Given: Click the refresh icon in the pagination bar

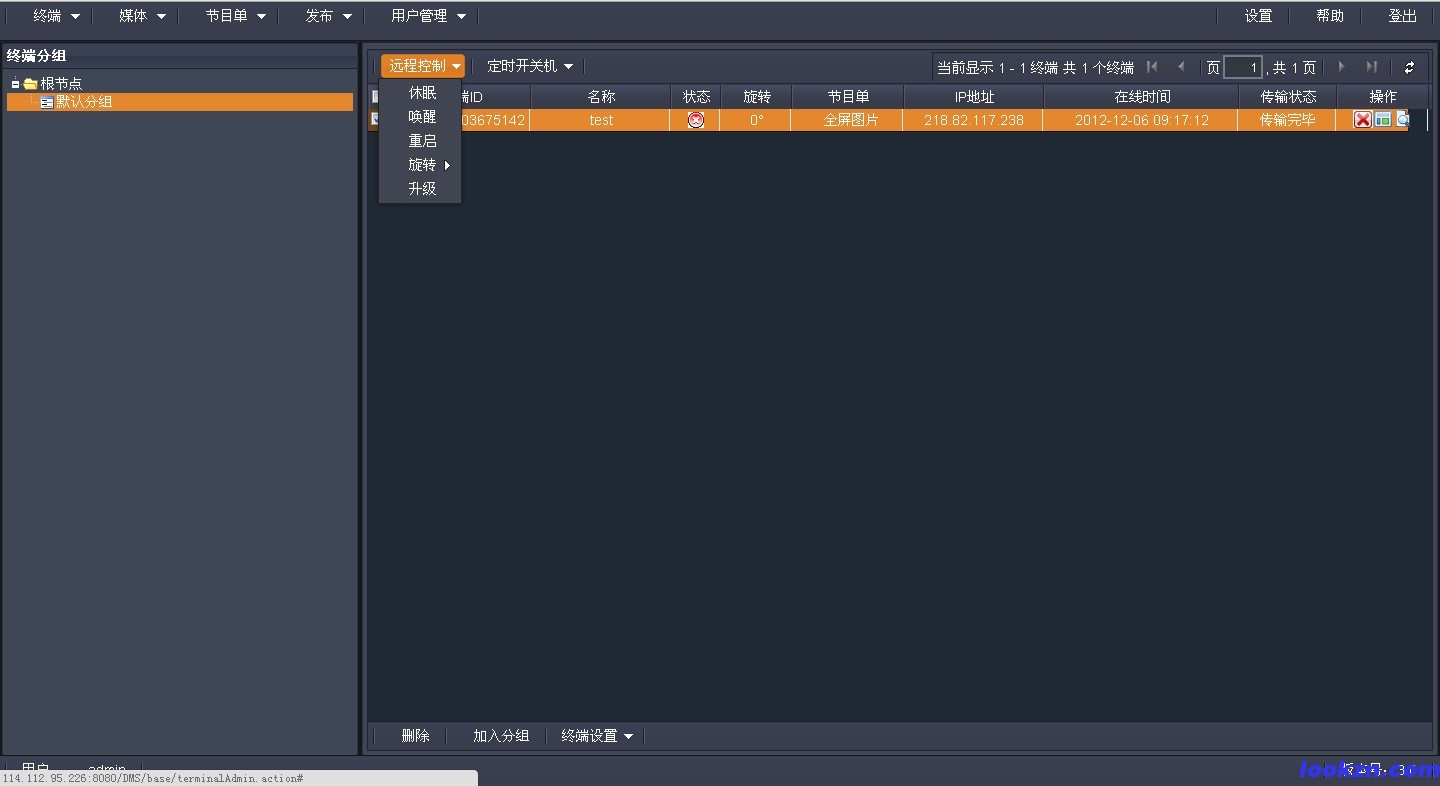Looking at the screenshot, I should 1409,68.
